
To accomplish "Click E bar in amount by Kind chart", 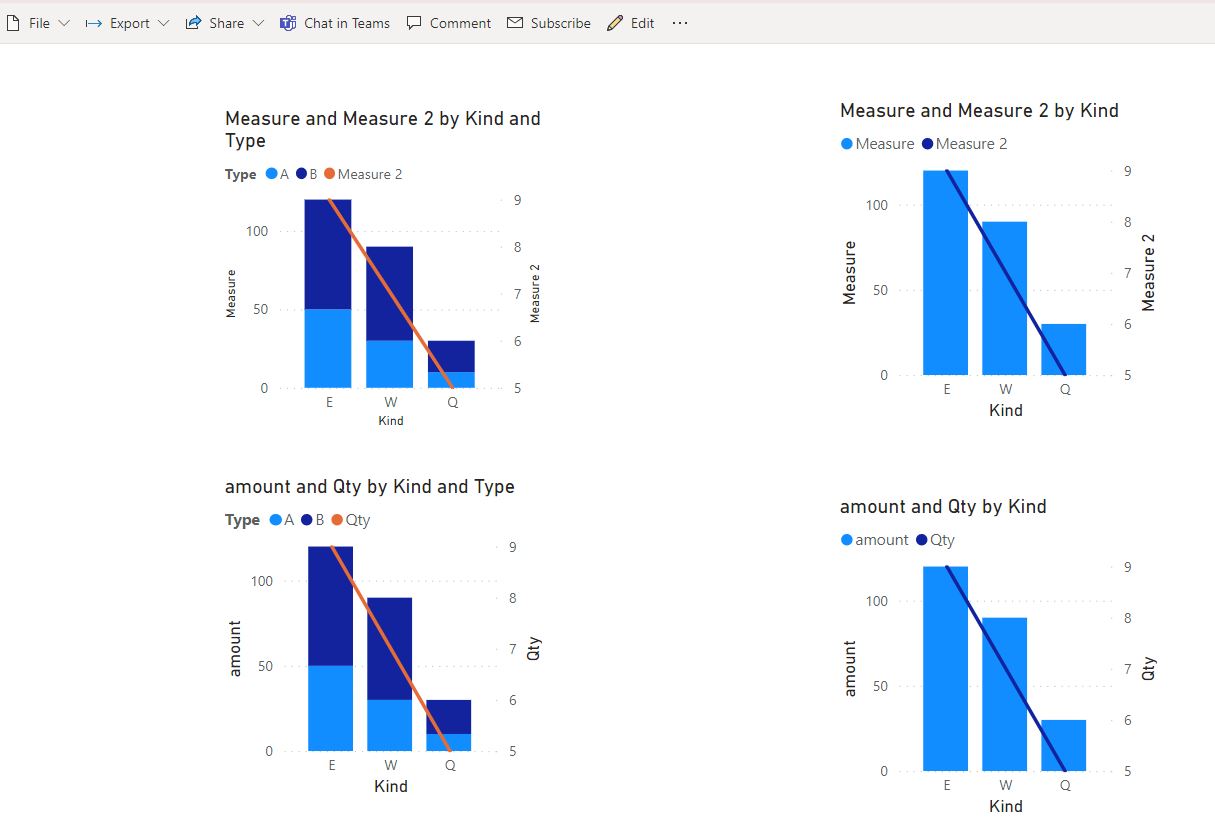I will (945, 668).
